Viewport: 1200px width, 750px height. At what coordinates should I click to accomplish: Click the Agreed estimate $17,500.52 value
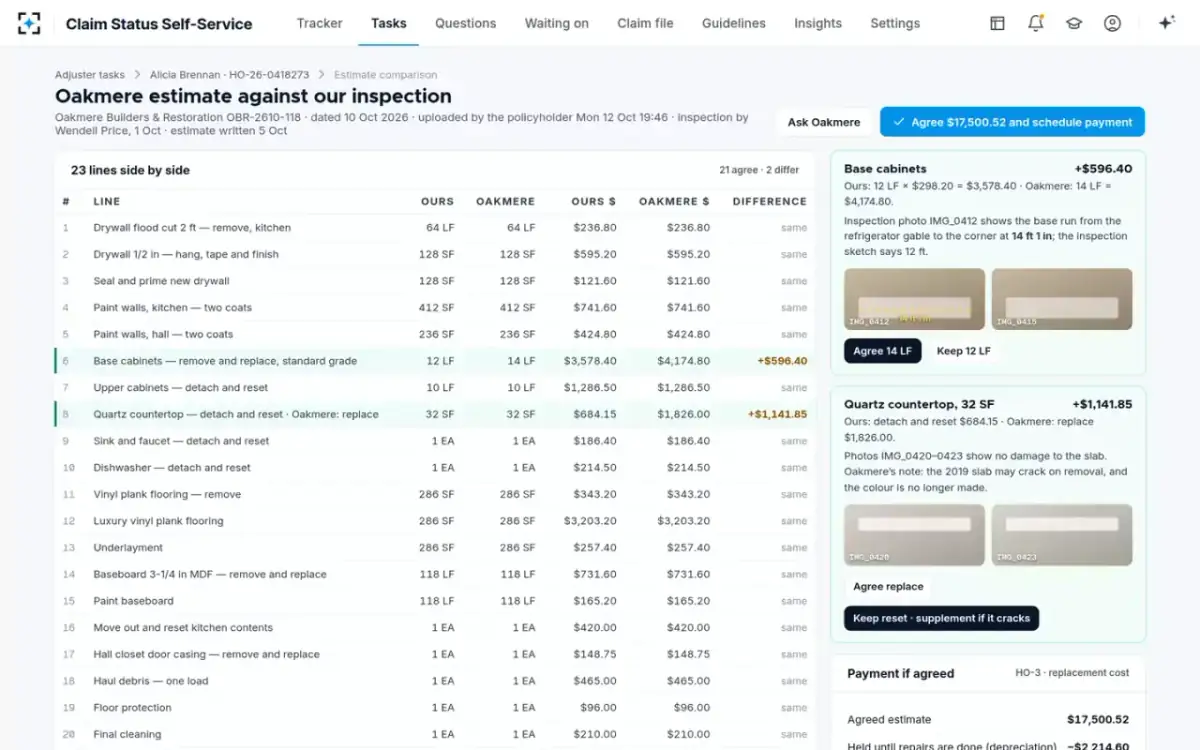pyautogui.click(x=1098, y=719)
